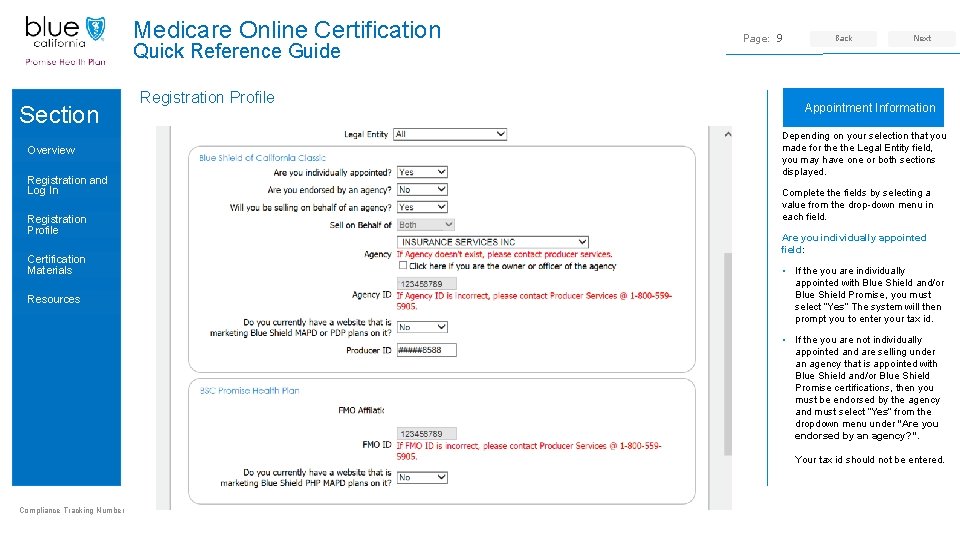
Task: Click the 'Page: 9' indicator
Action: click(762, 38)
